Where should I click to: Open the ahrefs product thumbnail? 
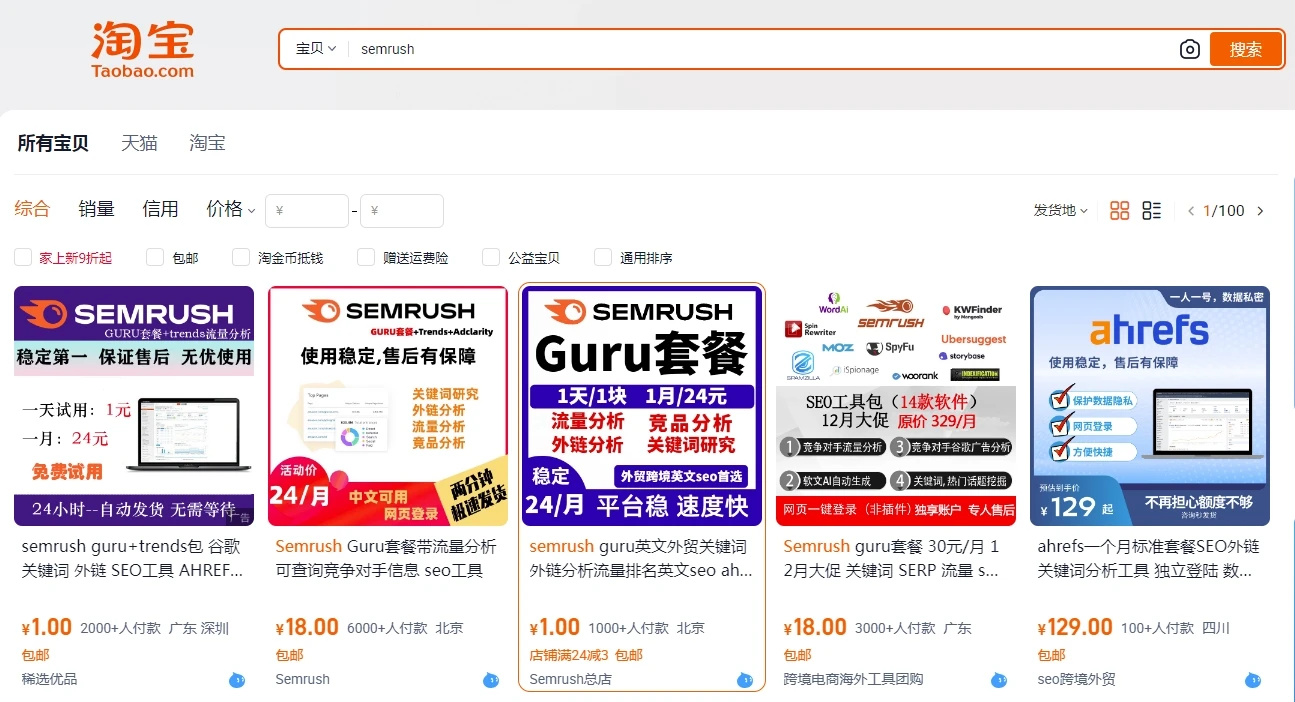click(1150, 406)
